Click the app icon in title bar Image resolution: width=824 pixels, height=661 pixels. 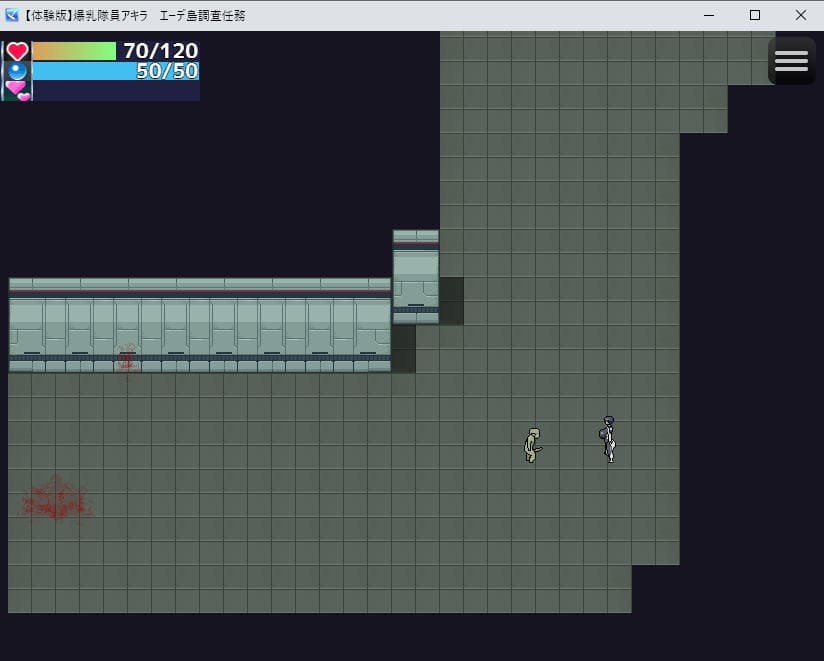coord(12,15)
